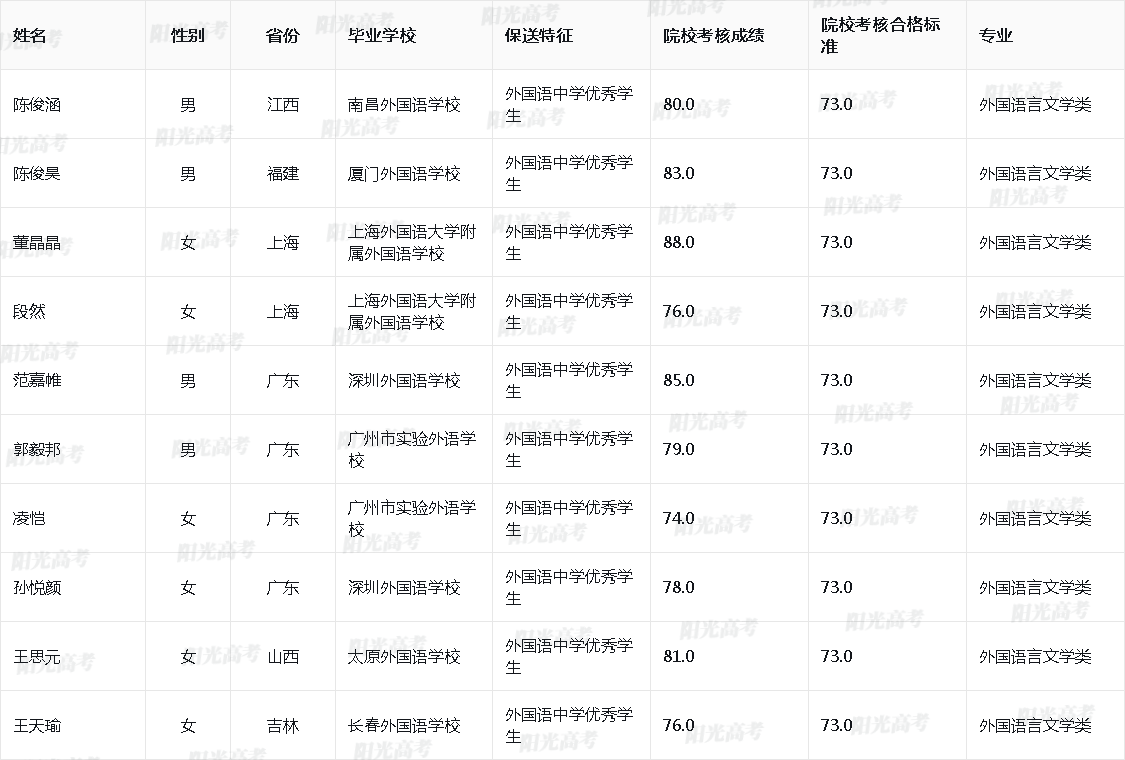Click 广州市实验外语学校 in 郭毅邦's row
This screenshot has width=1125, height=760.
click(412, 449)
